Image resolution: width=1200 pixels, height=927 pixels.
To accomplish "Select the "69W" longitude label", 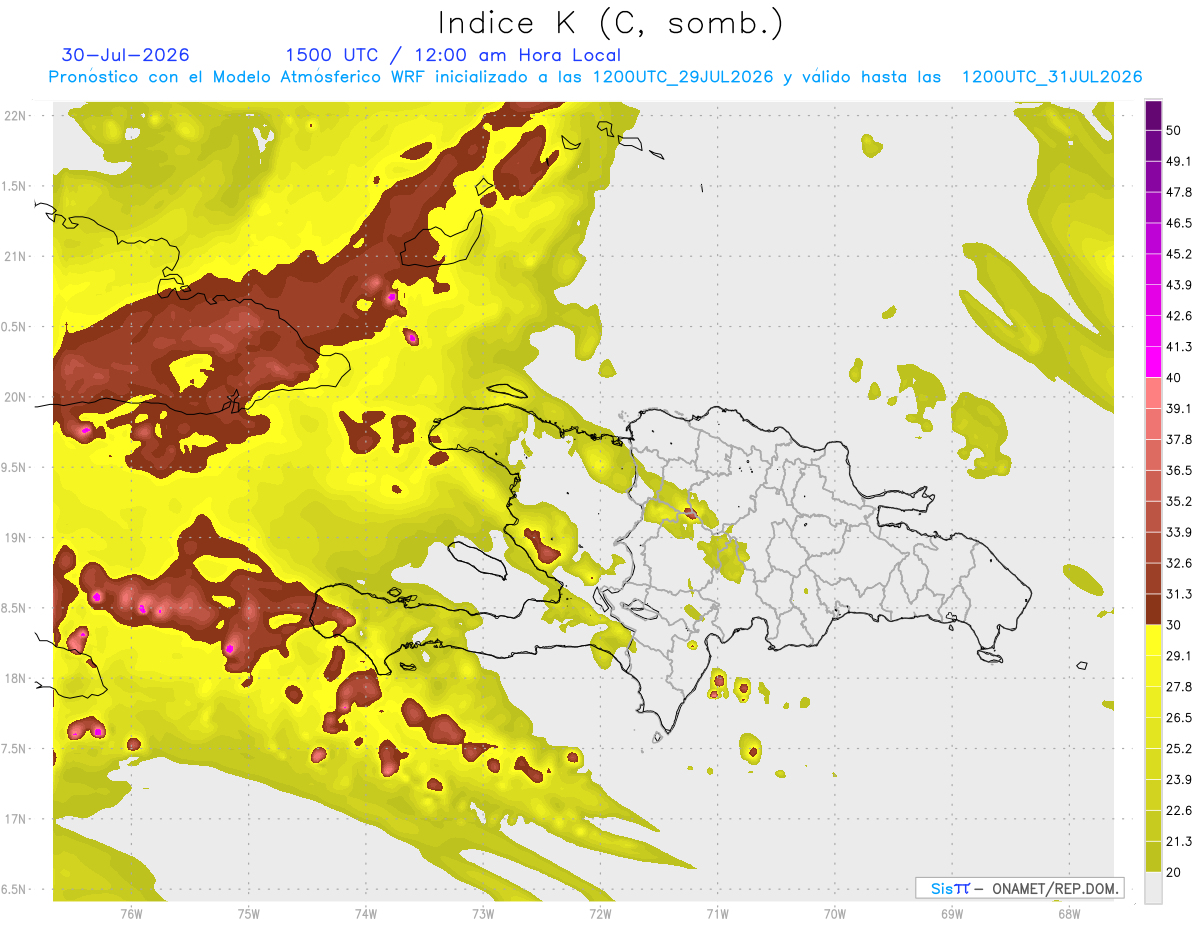I will click(952, 912).
